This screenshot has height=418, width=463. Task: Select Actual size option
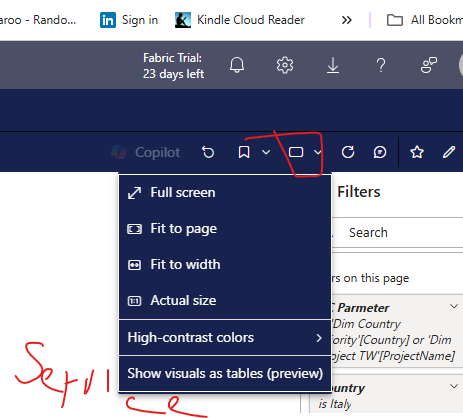pyautogui.click(x=225, y=301)
